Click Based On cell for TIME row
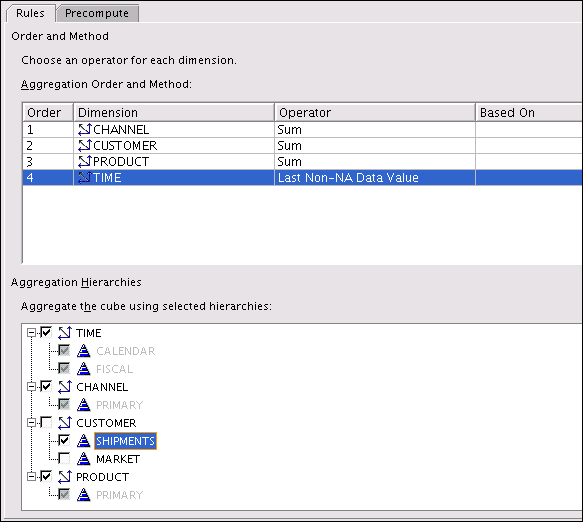583x522 pixels. click(529, 177)
